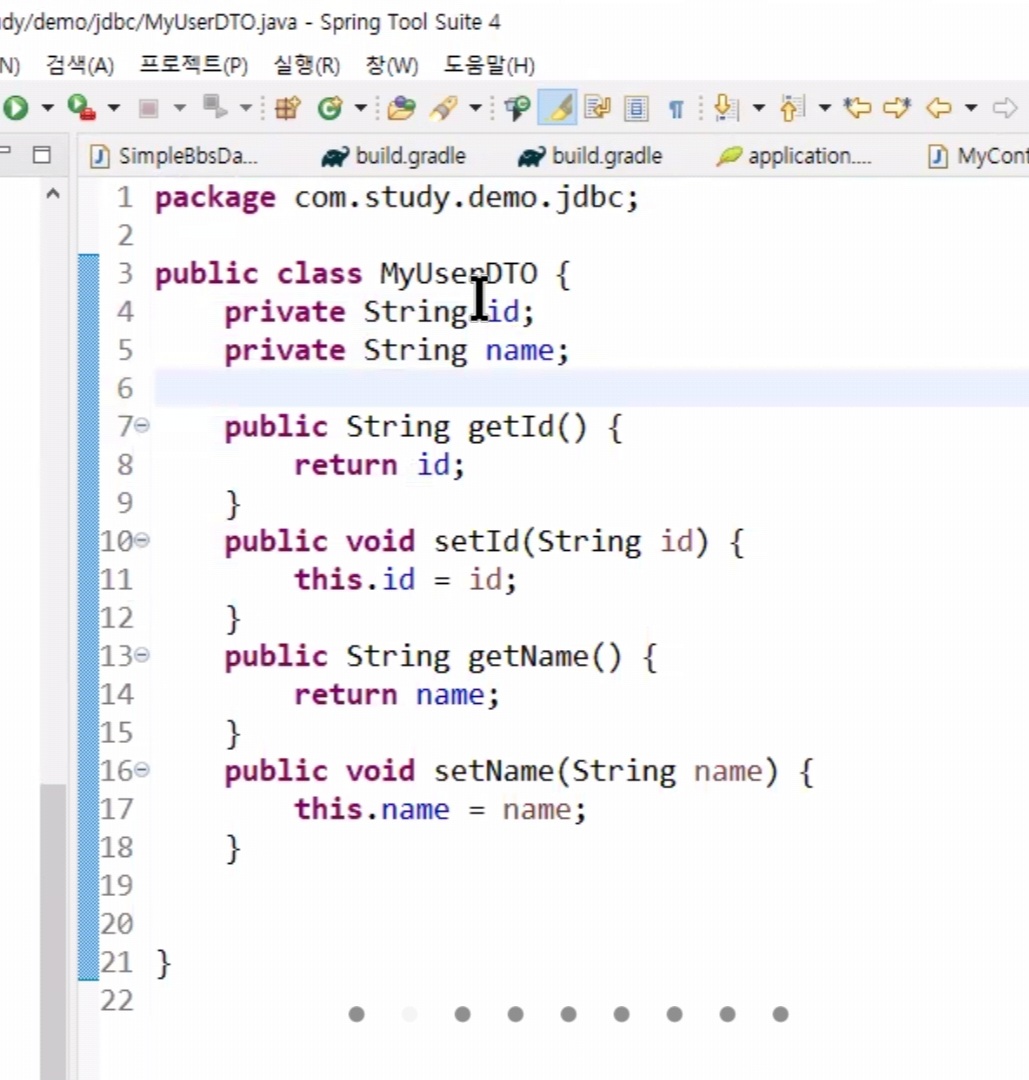Open Previous Annotation dropdown arrow
Image resolution: width=1029 pixels, height=1080 pixels.
point(824,108)
